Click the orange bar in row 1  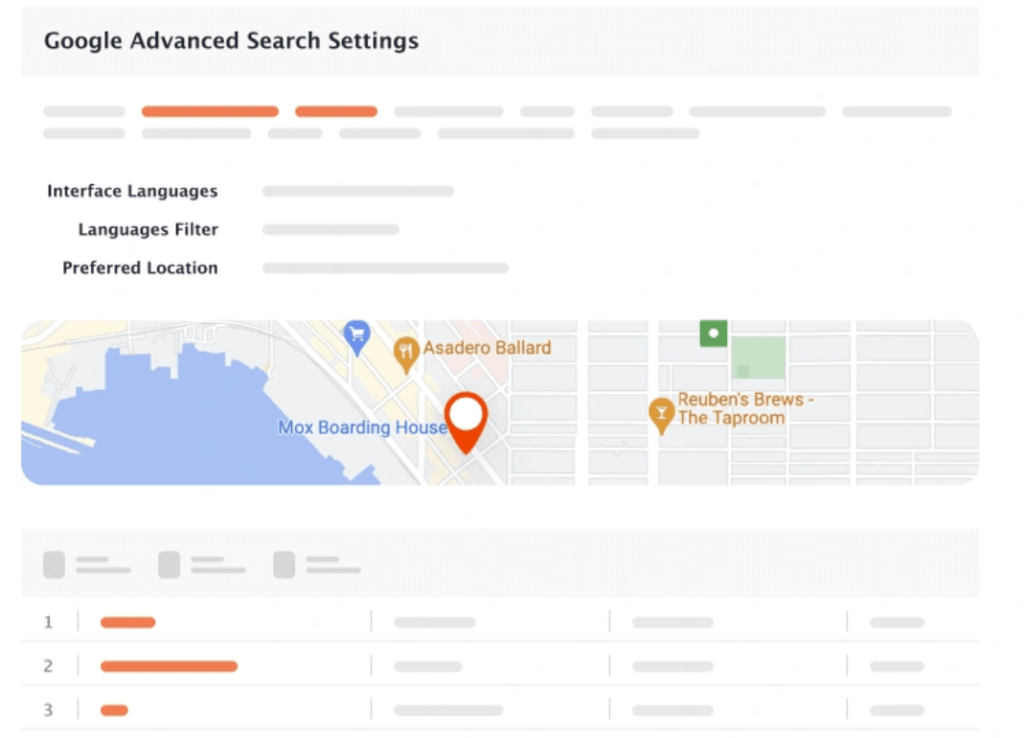click(x=128, y=622)
